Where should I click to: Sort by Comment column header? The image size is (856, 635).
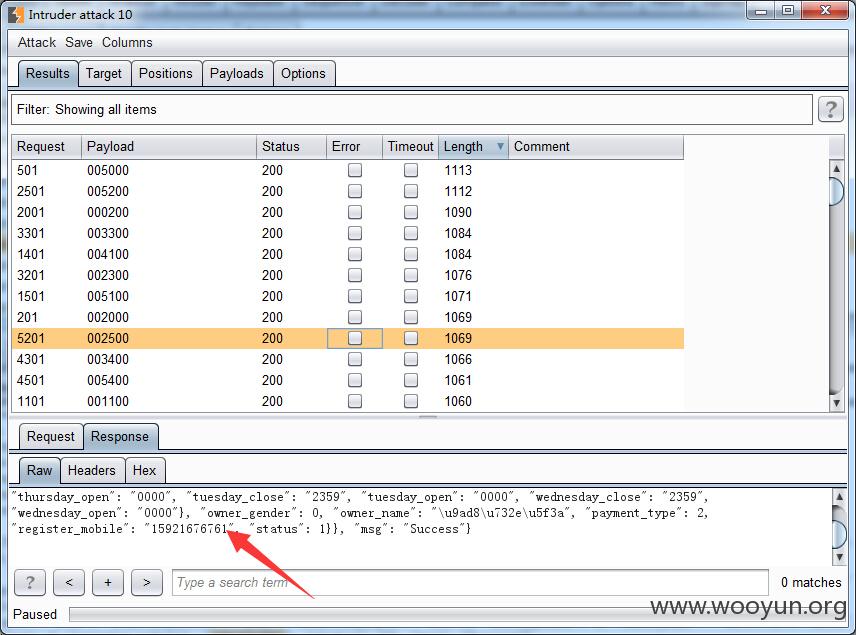(596, 146)
